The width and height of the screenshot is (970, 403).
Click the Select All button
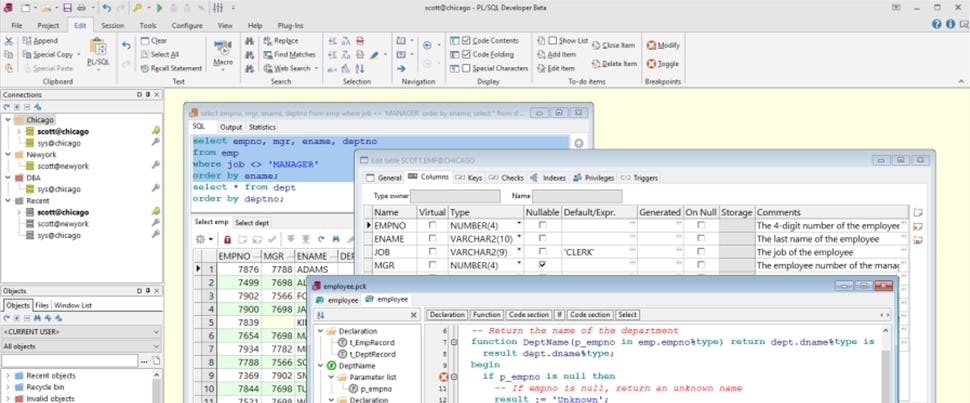click(158, 54)
